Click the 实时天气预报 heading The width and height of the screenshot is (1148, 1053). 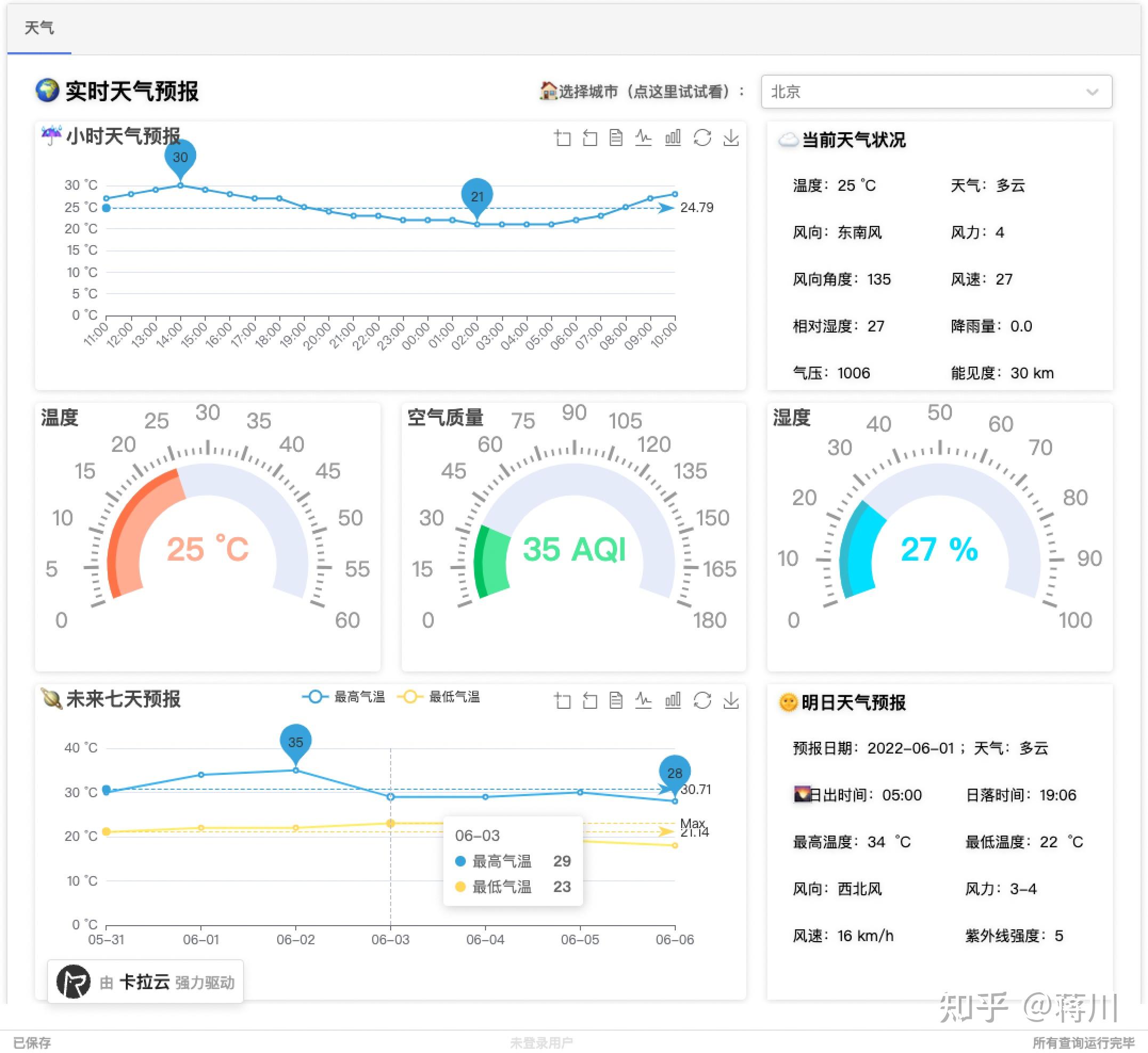tap(132, 91)
